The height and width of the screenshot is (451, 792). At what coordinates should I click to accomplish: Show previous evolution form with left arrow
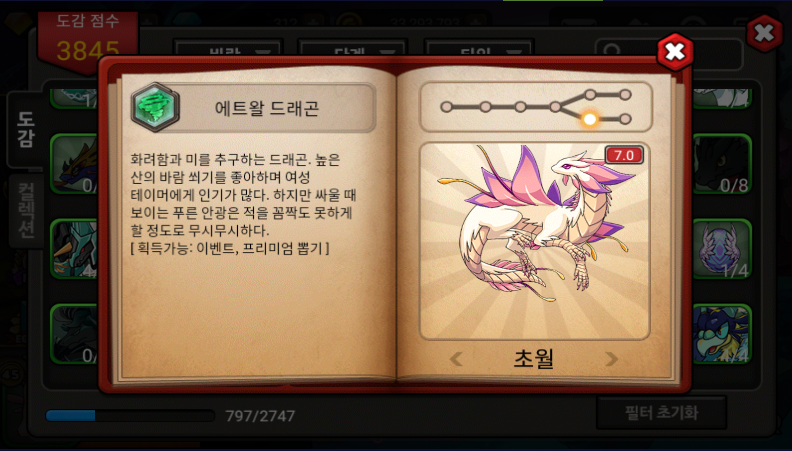tap(456, 359)
